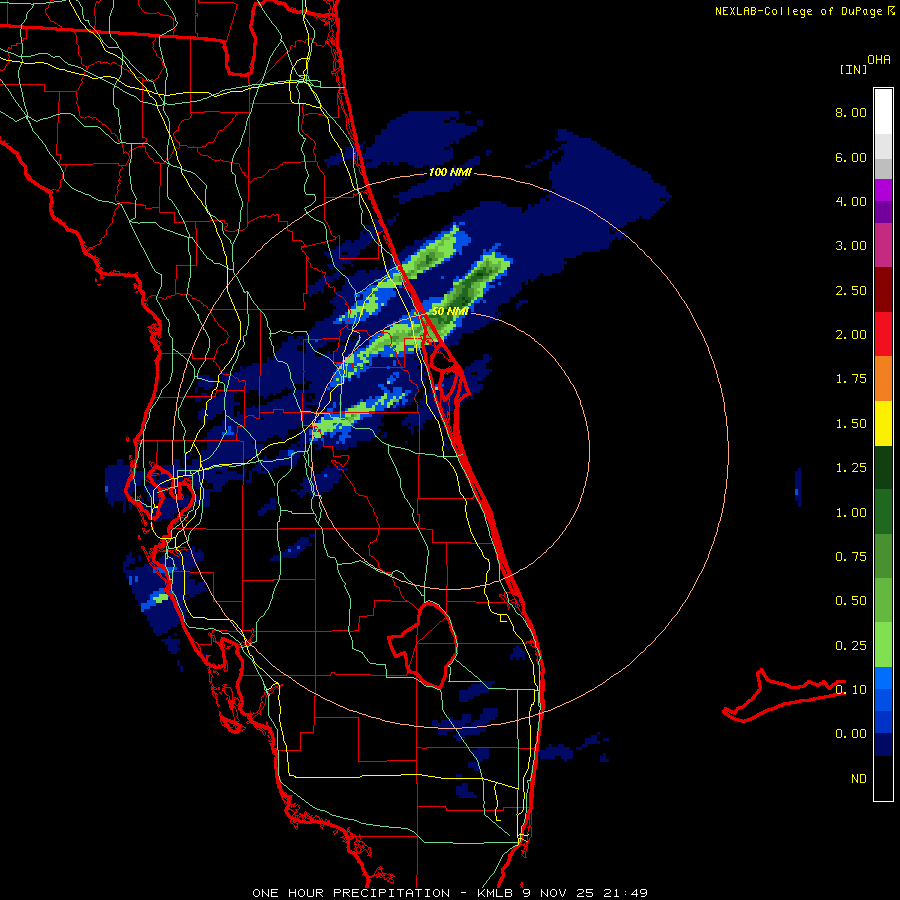Image resolution: width=900 pixels, height=900 pixels.
Task: Select the bright red swatch beside 2.00
Action: pyautogui.click(x=883, y=335)
